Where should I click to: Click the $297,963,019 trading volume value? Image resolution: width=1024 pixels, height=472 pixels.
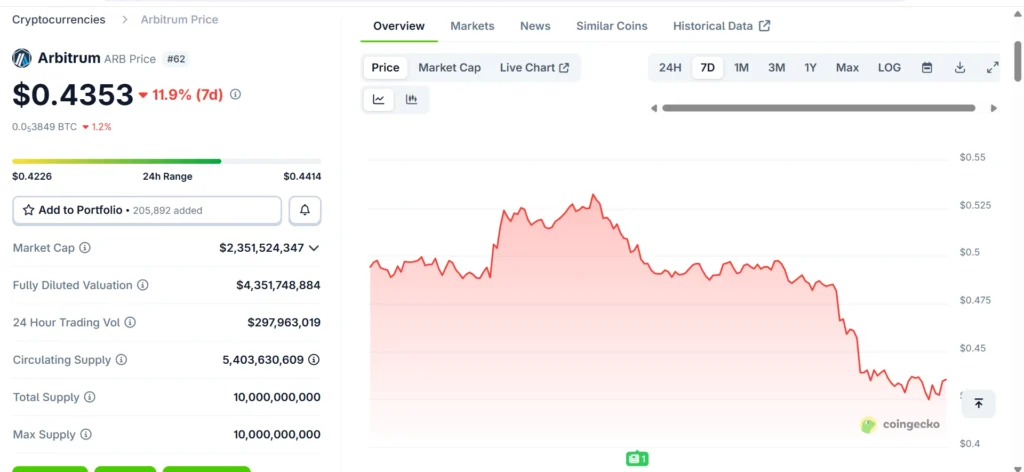pyautogui.click(x=284, y=323)
